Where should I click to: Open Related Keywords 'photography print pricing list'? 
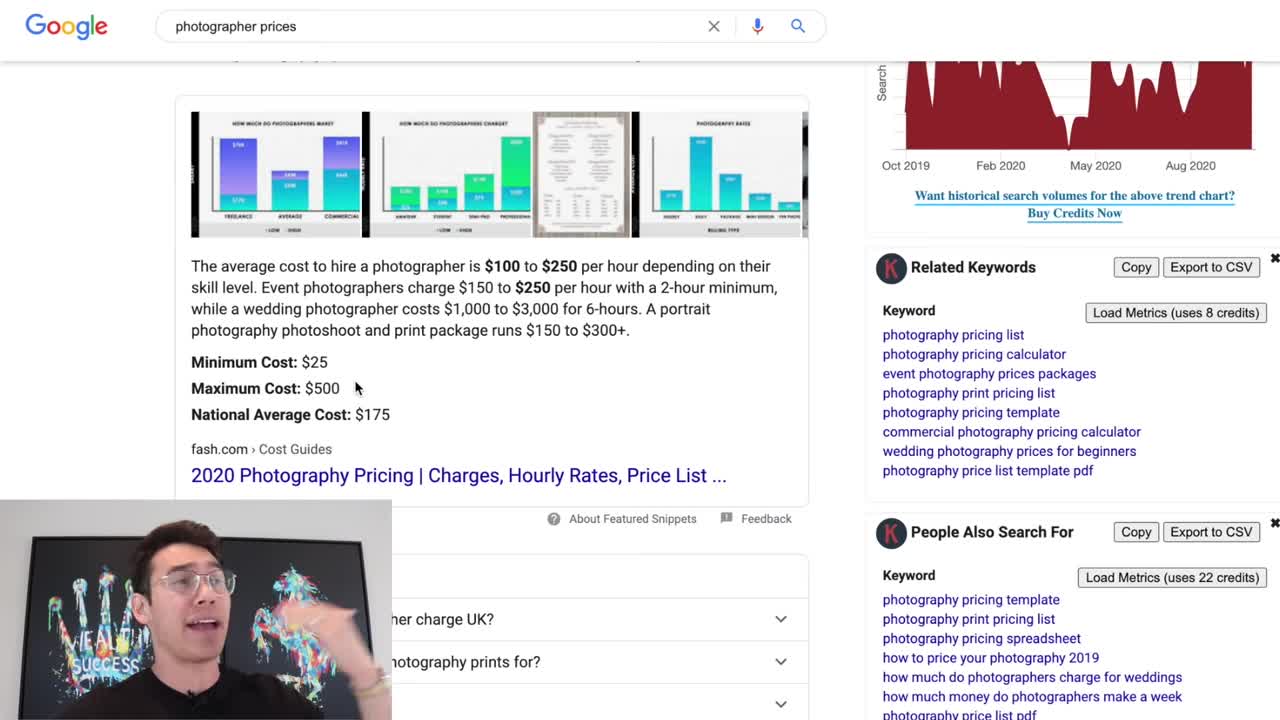pos(968,393)
